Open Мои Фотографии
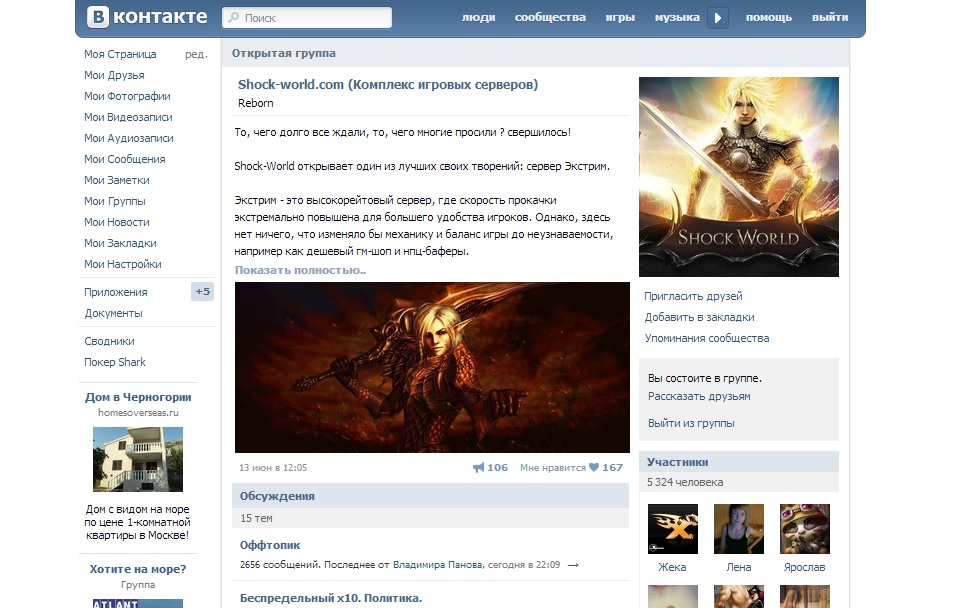Viewport: 967px width, 608px height. click(127, 96)
